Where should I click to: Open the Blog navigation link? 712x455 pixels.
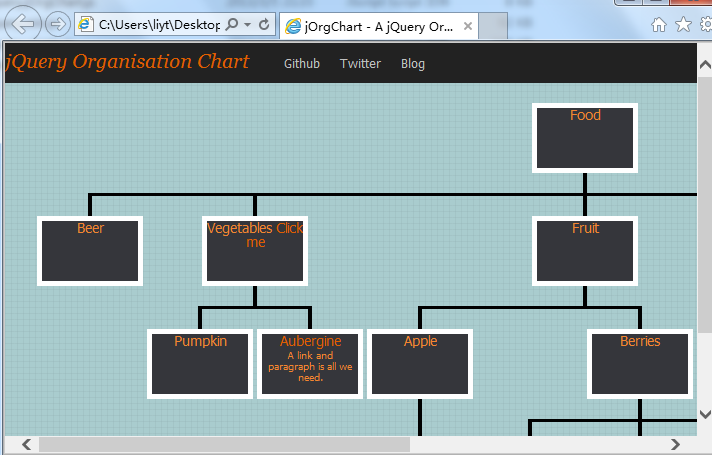pos(413,64)
